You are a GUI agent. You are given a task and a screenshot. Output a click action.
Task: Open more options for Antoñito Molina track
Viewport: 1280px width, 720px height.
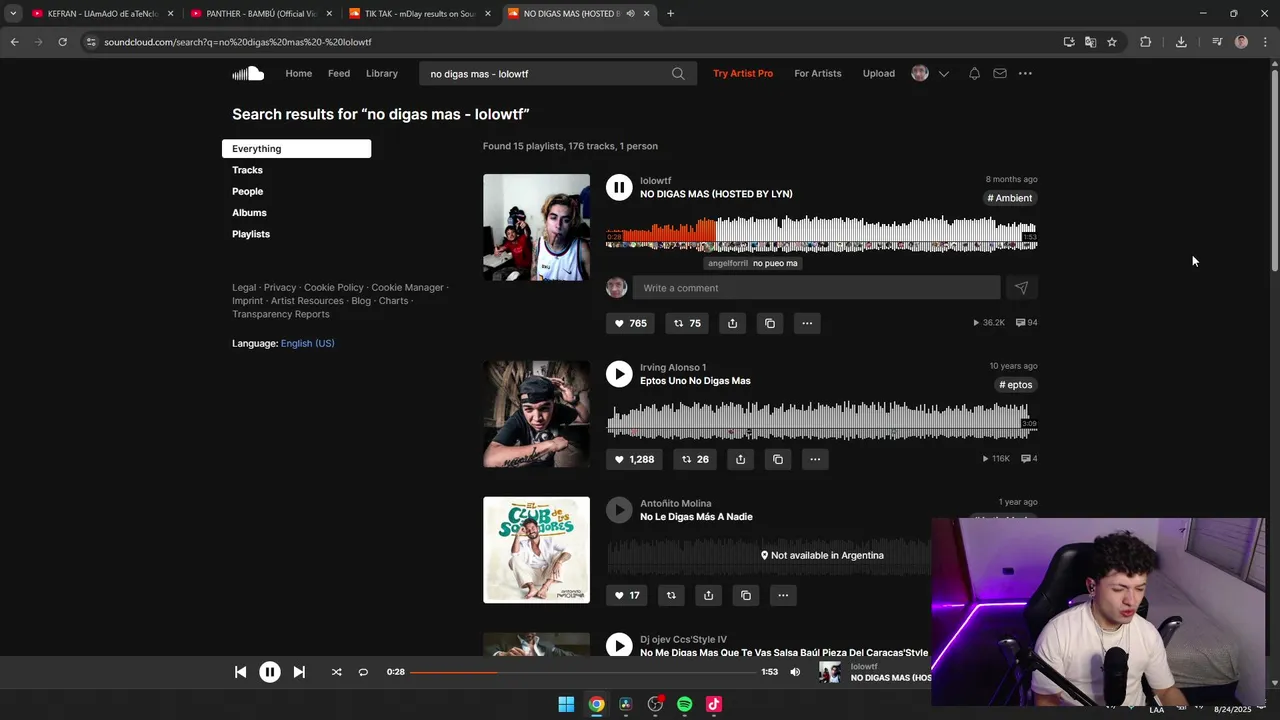point(783,595)
